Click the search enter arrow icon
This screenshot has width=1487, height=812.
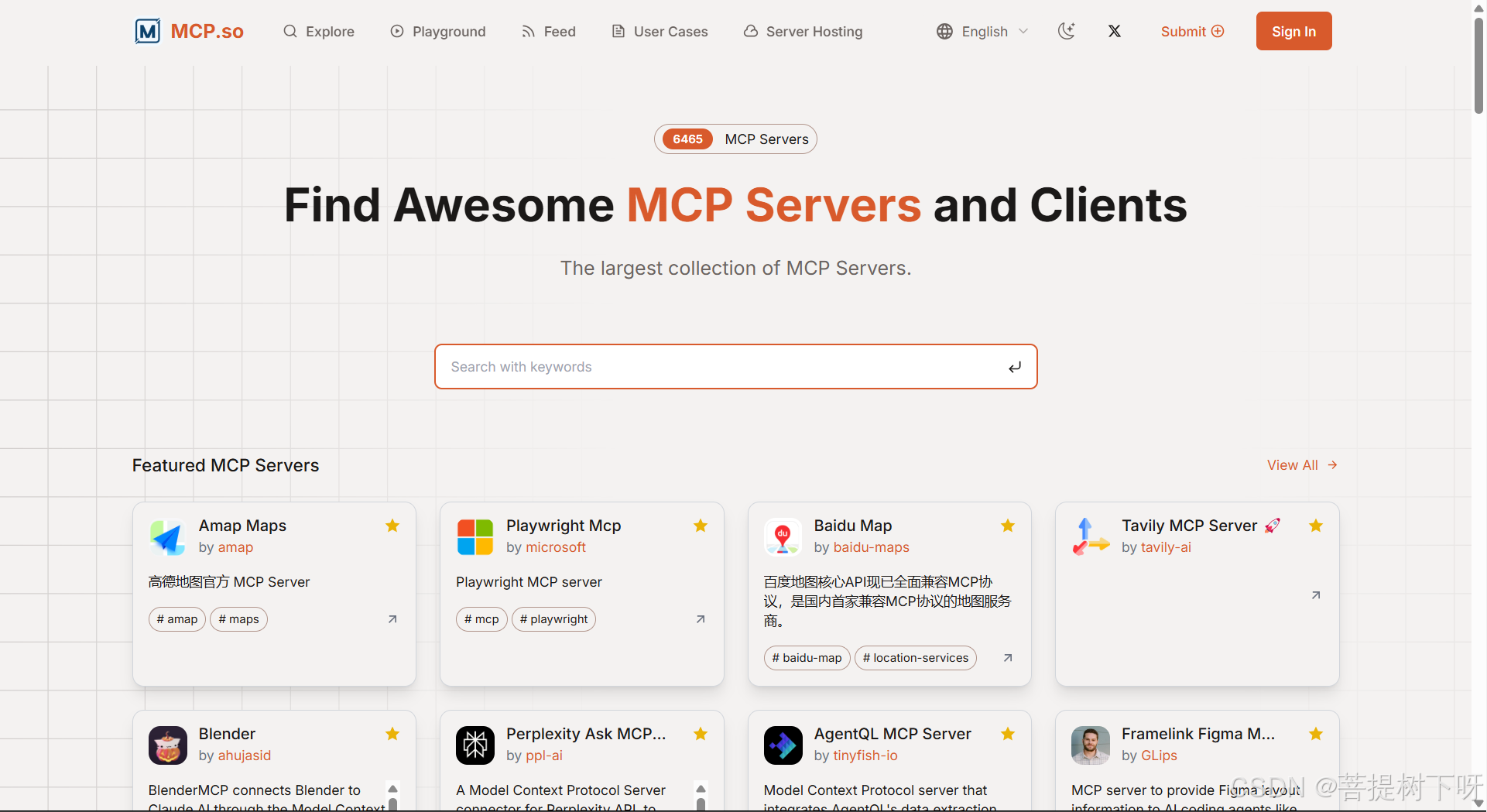[1015, 367]
